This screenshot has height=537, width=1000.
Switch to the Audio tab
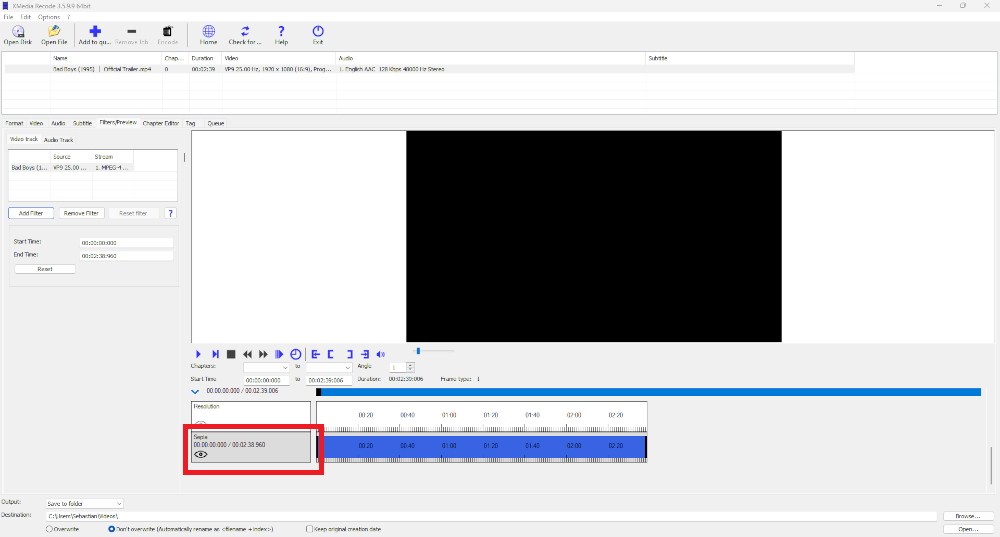[x=58, y=123]
